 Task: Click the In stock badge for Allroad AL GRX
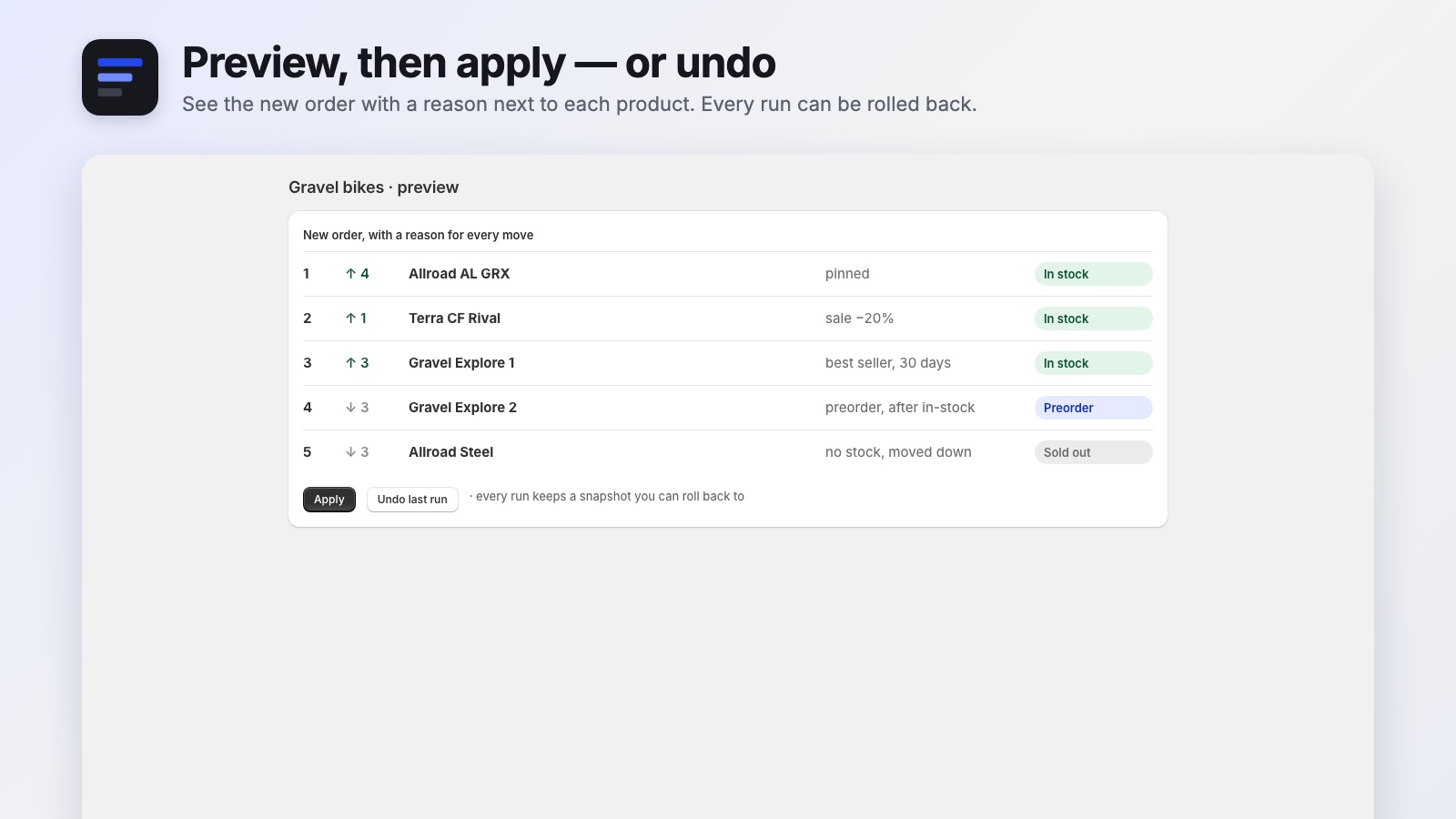coord(1094,274)
